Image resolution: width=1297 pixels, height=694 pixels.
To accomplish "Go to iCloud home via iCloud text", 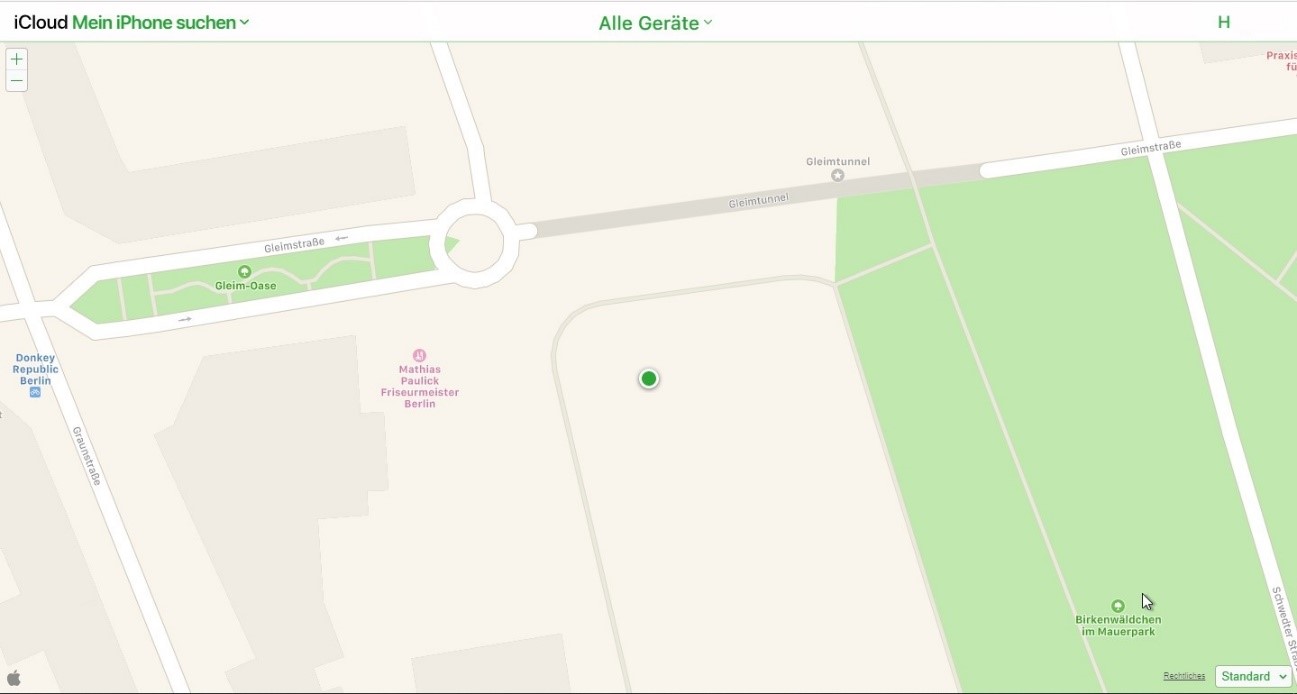I will pos(41,22).
